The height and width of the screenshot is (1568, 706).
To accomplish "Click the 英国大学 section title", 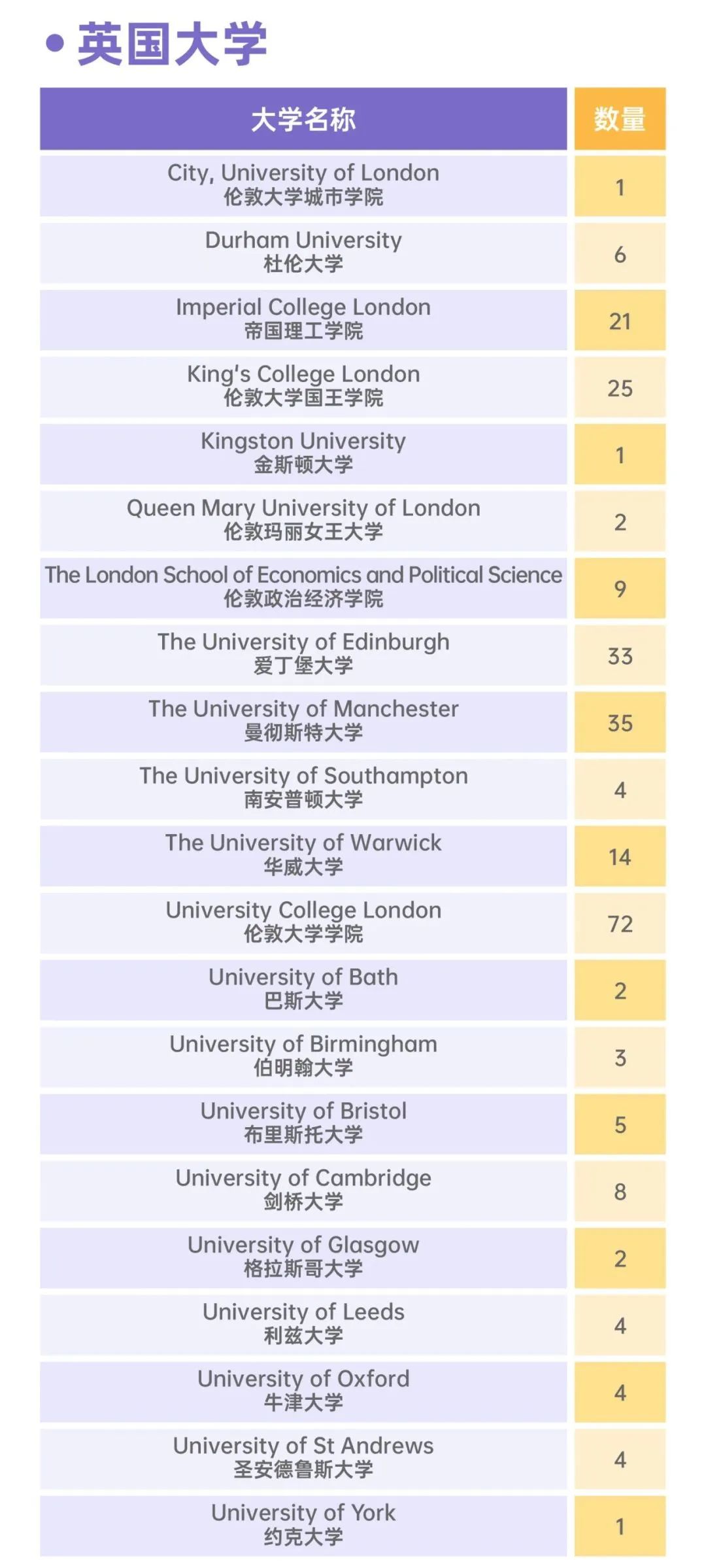I will [172, 44].
